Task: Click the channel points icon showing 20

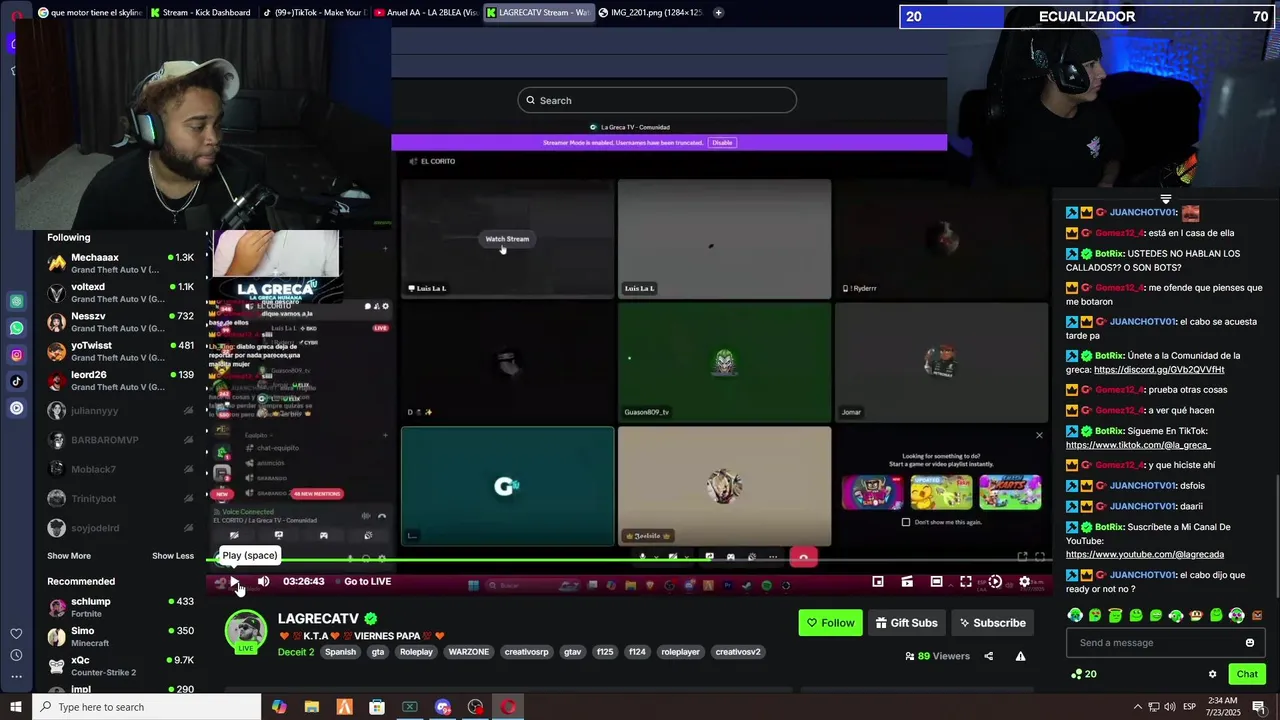Action: pyautogui.click(x=1083, y=674)
